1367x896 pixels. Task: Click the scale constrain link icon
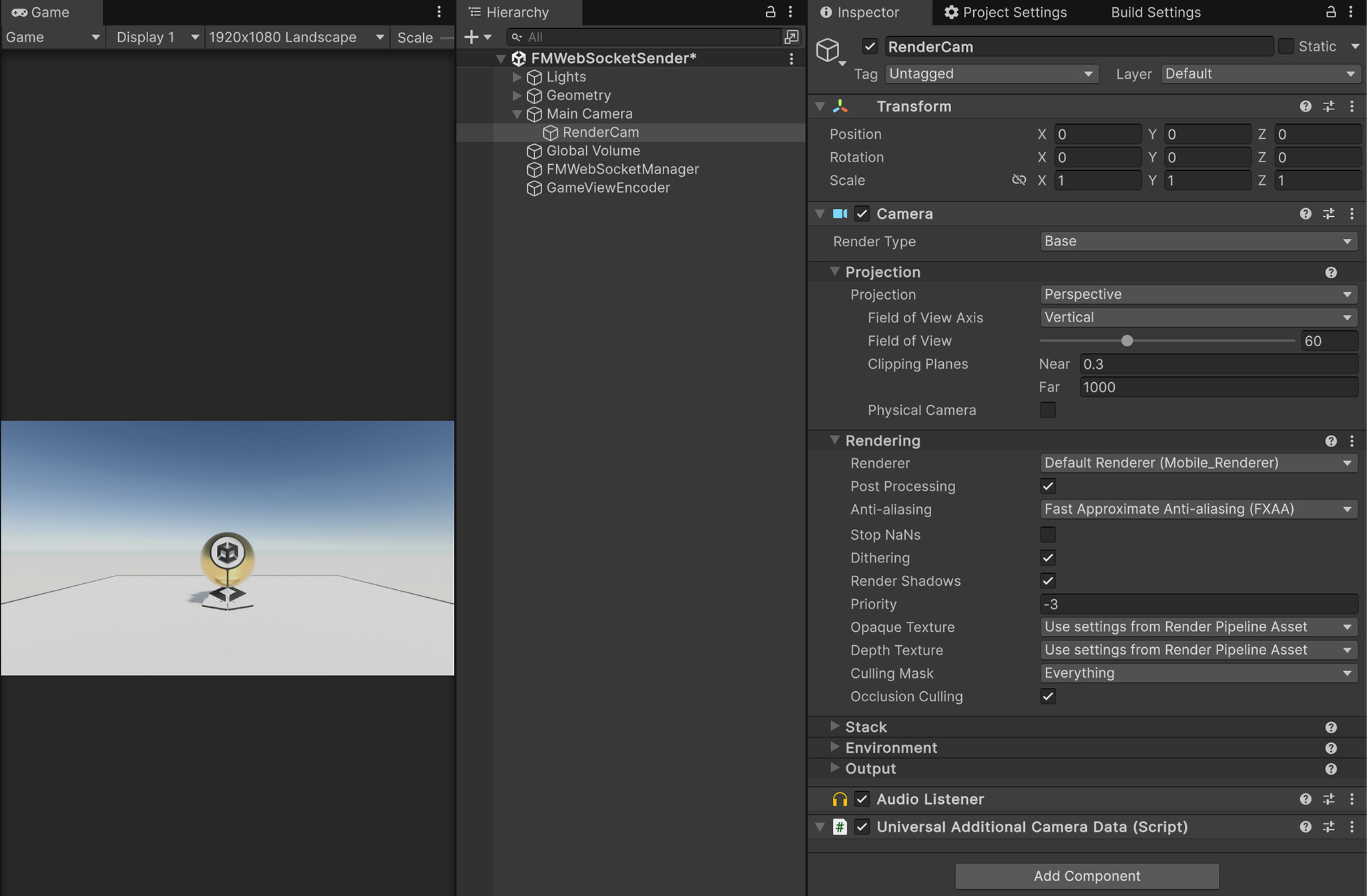click(x=1019, y=180)
